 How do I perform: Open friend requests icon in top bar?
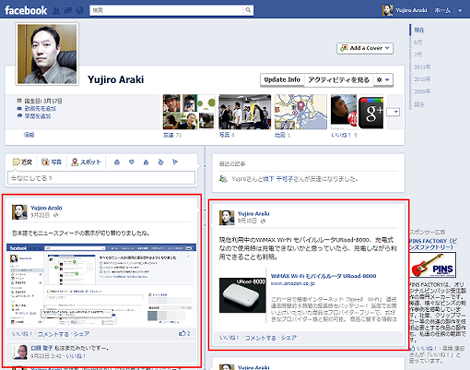[x=56, y=11]
